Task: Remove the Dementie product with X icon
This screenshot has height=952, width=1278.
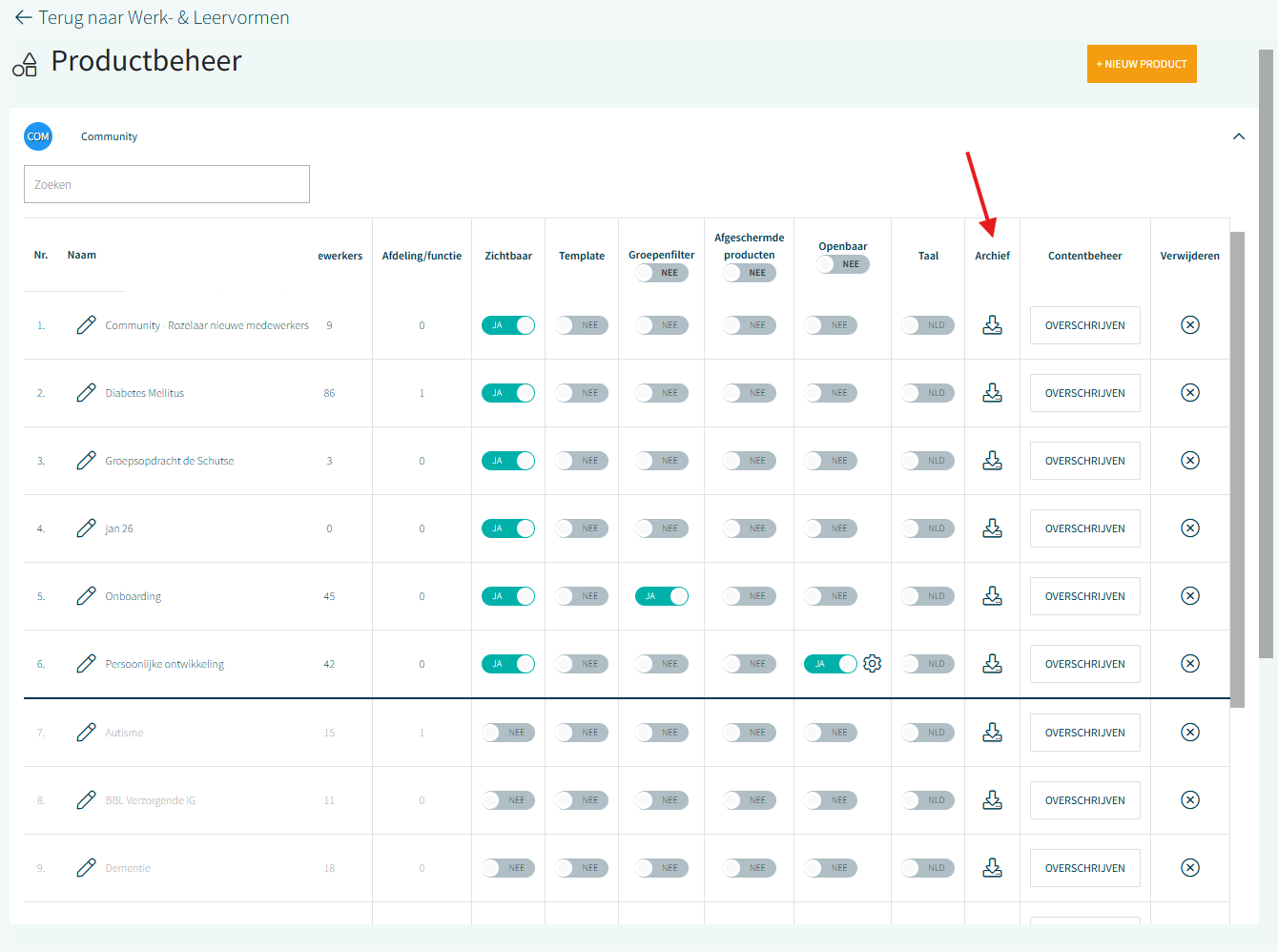Action: [1189, 868]
